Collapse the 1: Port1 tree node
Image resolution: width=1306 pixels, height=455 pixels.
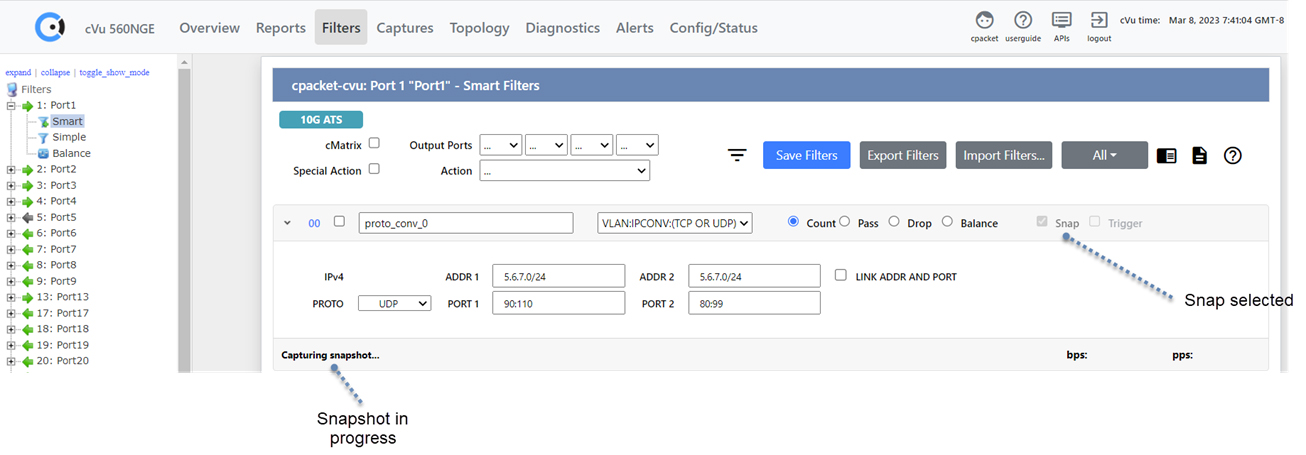[x=11, y=105]
